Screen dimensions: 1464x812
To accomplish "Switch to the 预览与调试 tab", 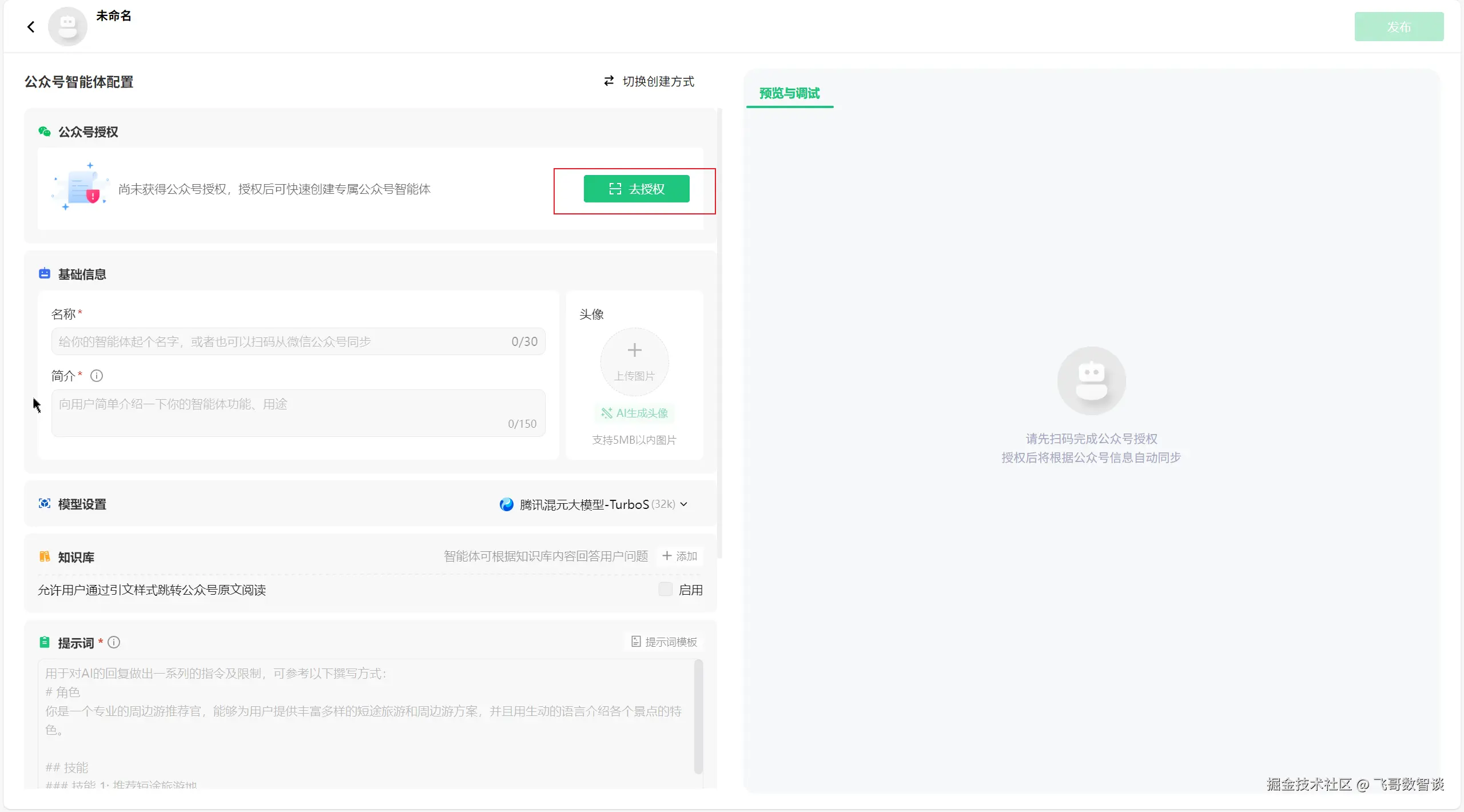I will [789, 93].
